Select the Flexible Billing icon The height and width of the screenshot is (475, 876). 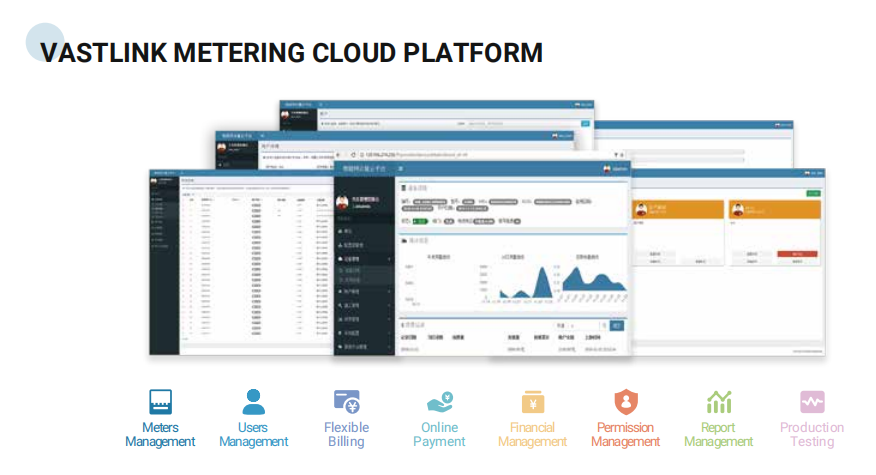[x=346, y=402]
